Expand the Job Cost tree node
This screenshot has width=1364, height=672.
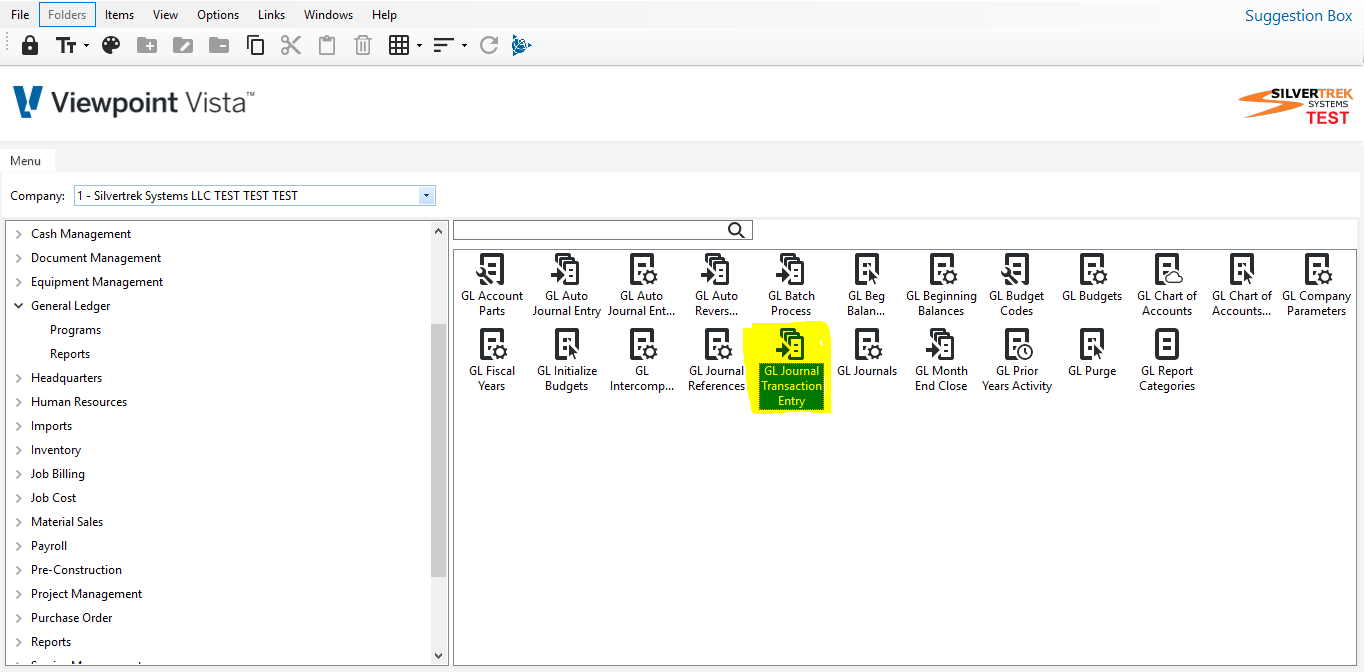(x=19, y=498)
